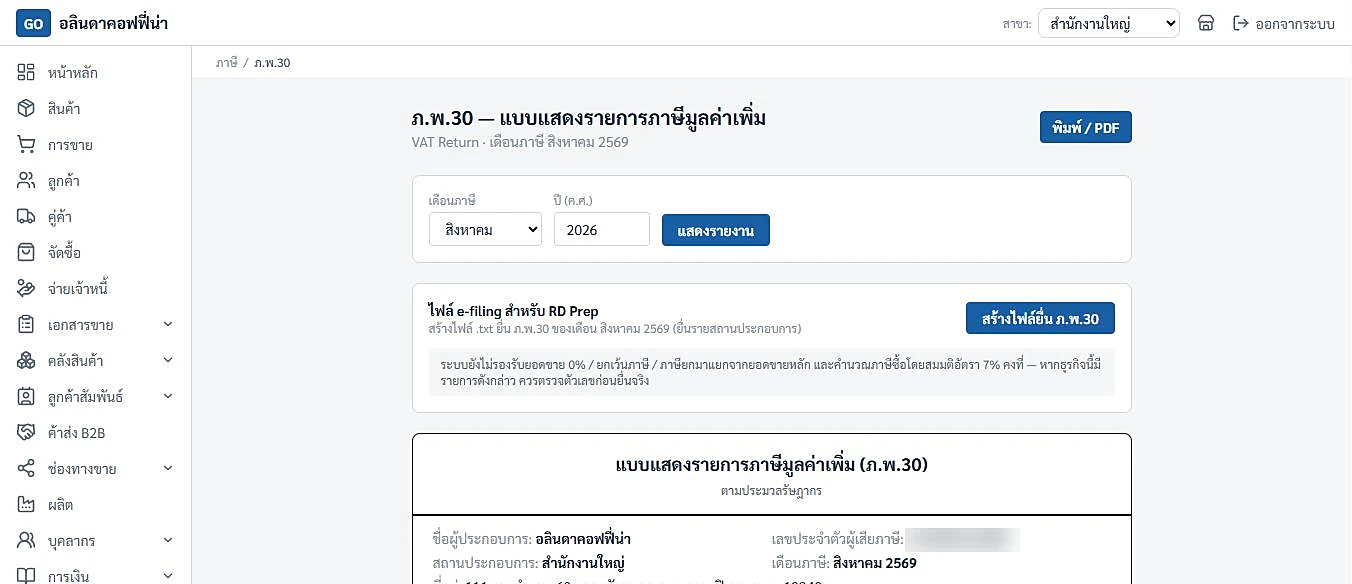Click the พิมพ์ / PDF button
The width and height of the screenshot is (1352, 584).
pos(1086,127)
